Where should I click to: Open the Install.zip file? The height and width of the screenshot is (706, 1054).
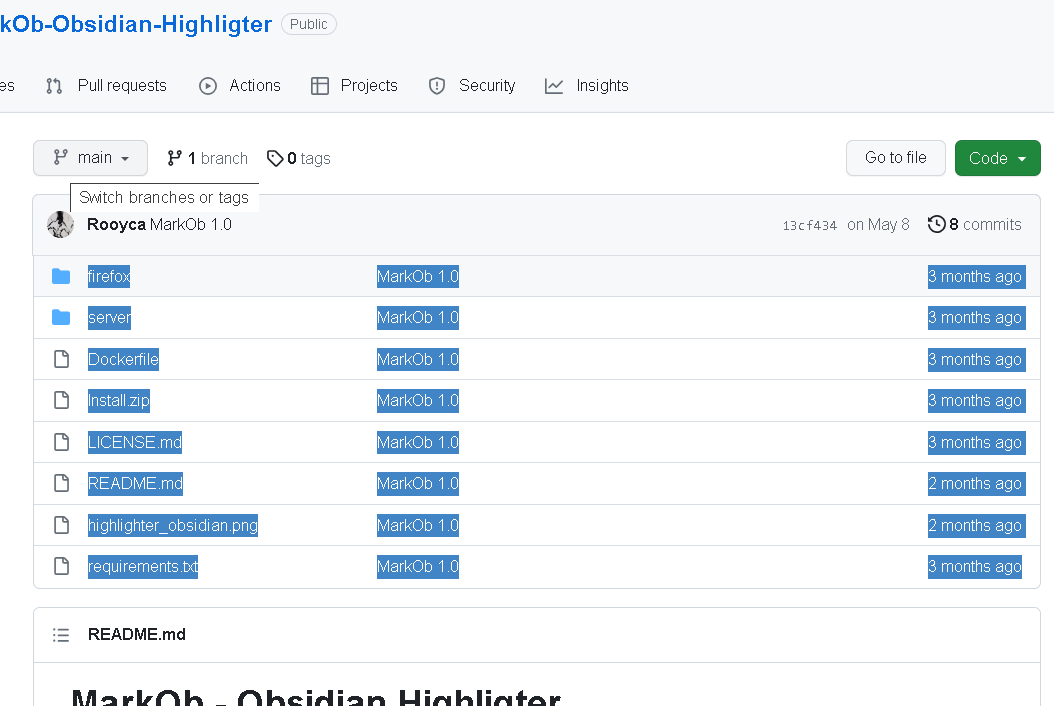[x=119, y=401]
